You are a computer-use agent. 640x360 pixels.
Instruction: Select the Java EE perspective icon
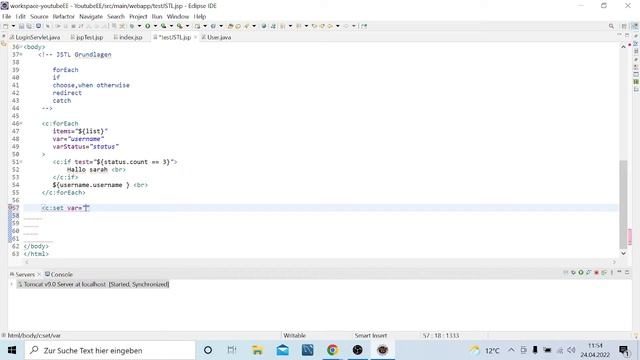pyautogui.click(x=635, y=26)
